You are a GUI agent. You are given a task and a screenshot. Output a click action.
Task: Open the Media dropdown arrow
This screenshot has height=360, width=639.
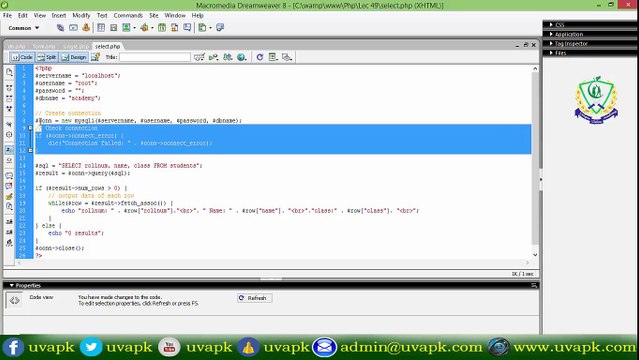pos(152,28)
